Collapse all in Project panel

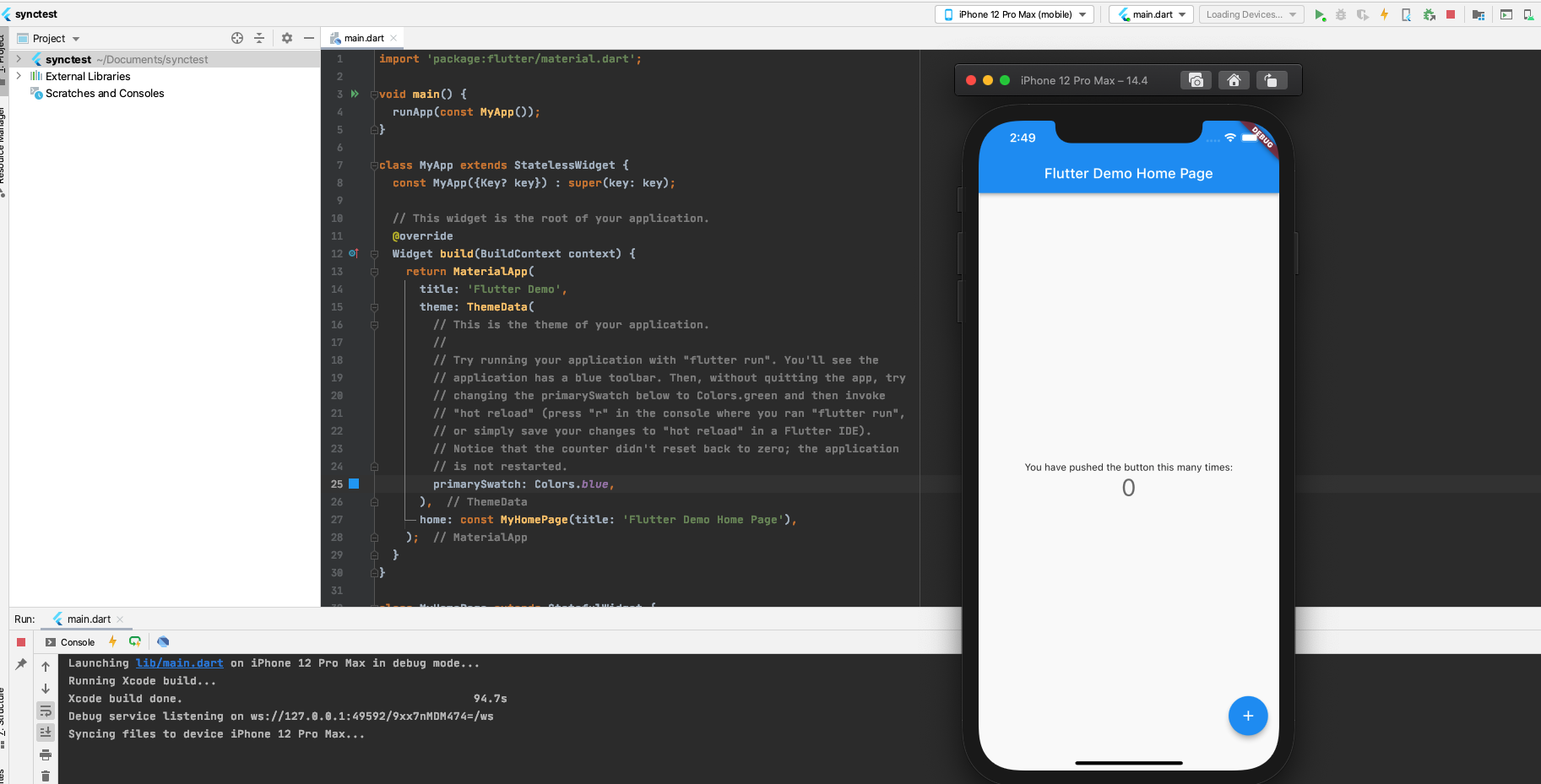(259, 38)
